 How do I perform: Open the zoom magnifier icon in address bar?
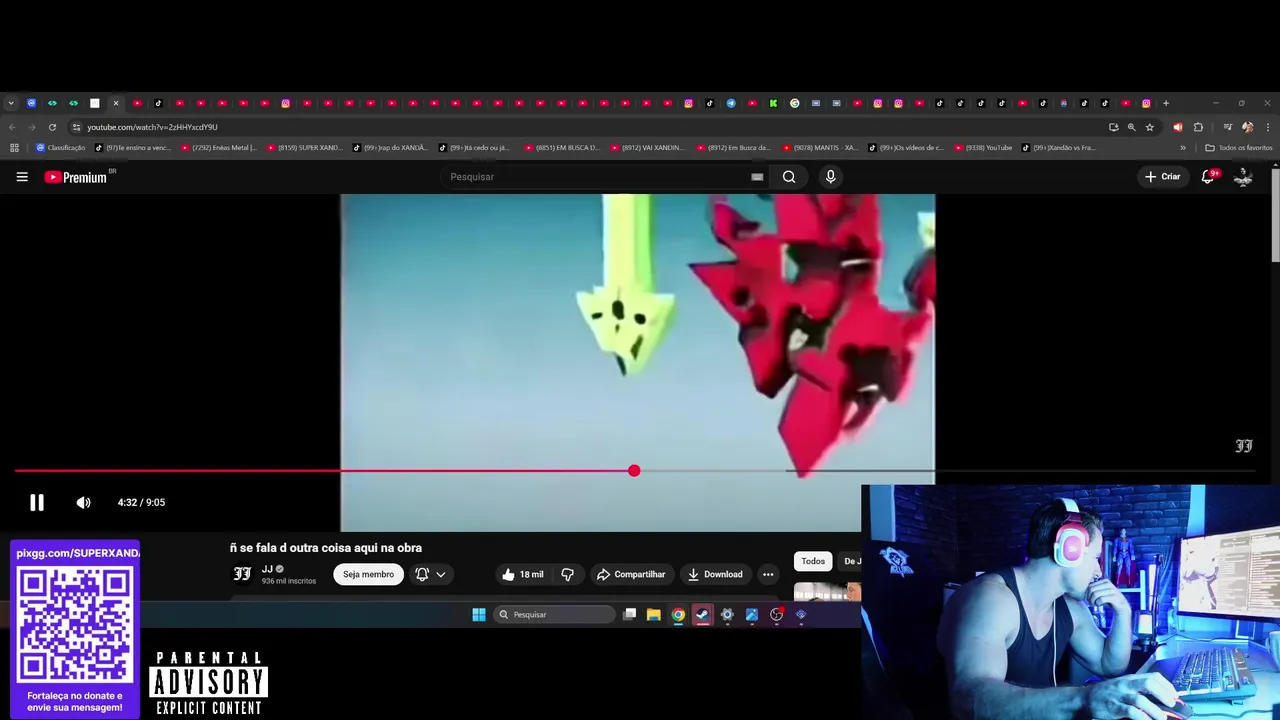click(x=1131, y=127)
